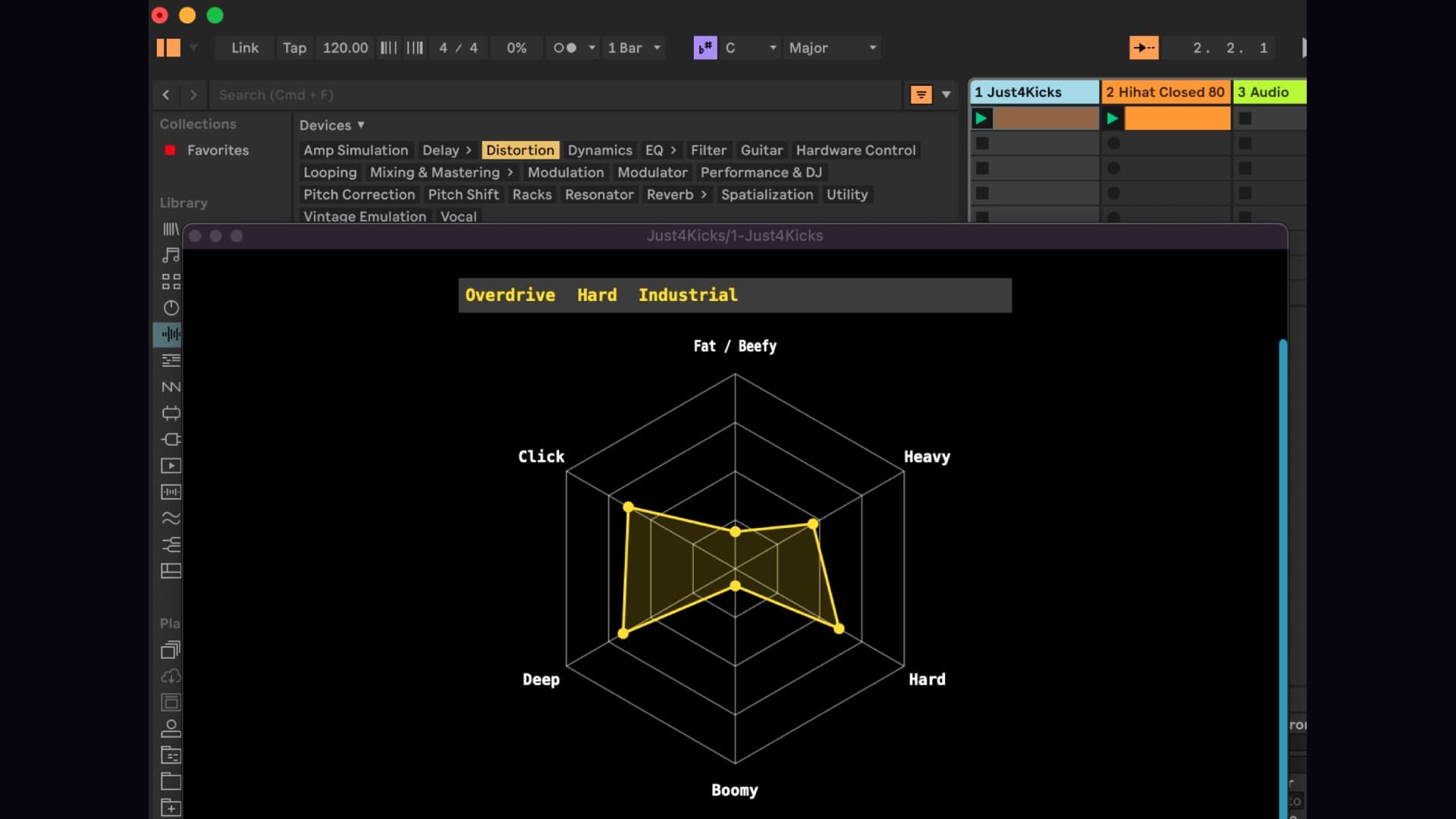This screenshot has width=1456, height=819.
Task: Switch to the Hihat Closed 80 track header
Action: [x=1166, y=91]
